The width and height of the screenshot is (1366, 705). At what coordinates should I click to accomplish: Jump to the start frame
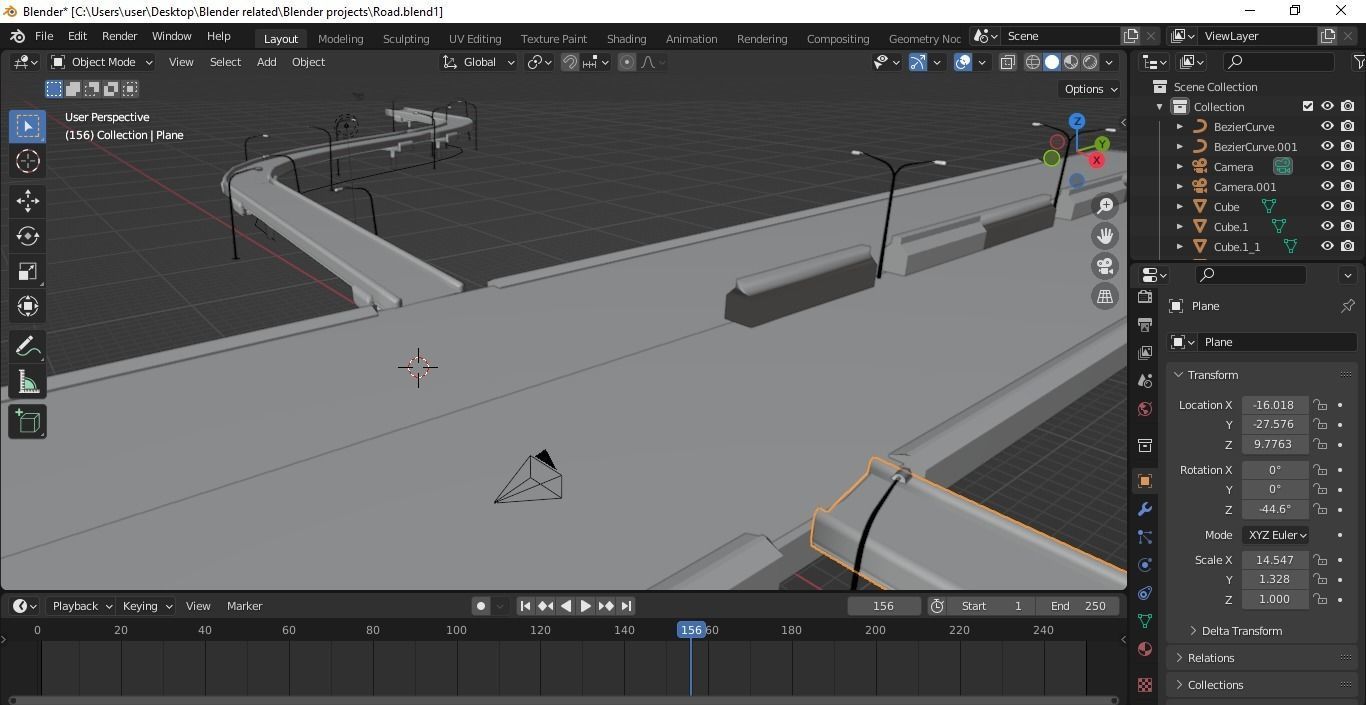(525, 606)
